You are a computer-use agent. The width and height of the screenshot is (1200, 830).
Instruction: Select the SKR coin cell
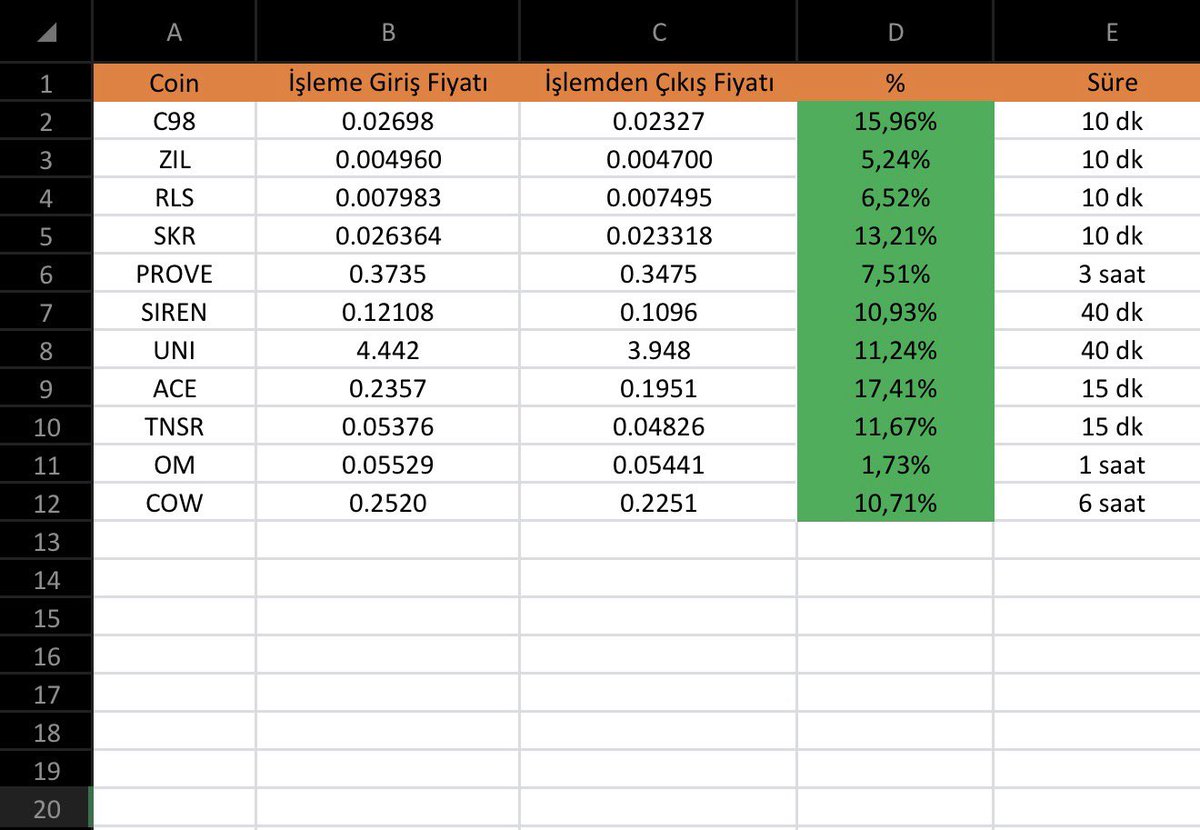tap(174, 236)
